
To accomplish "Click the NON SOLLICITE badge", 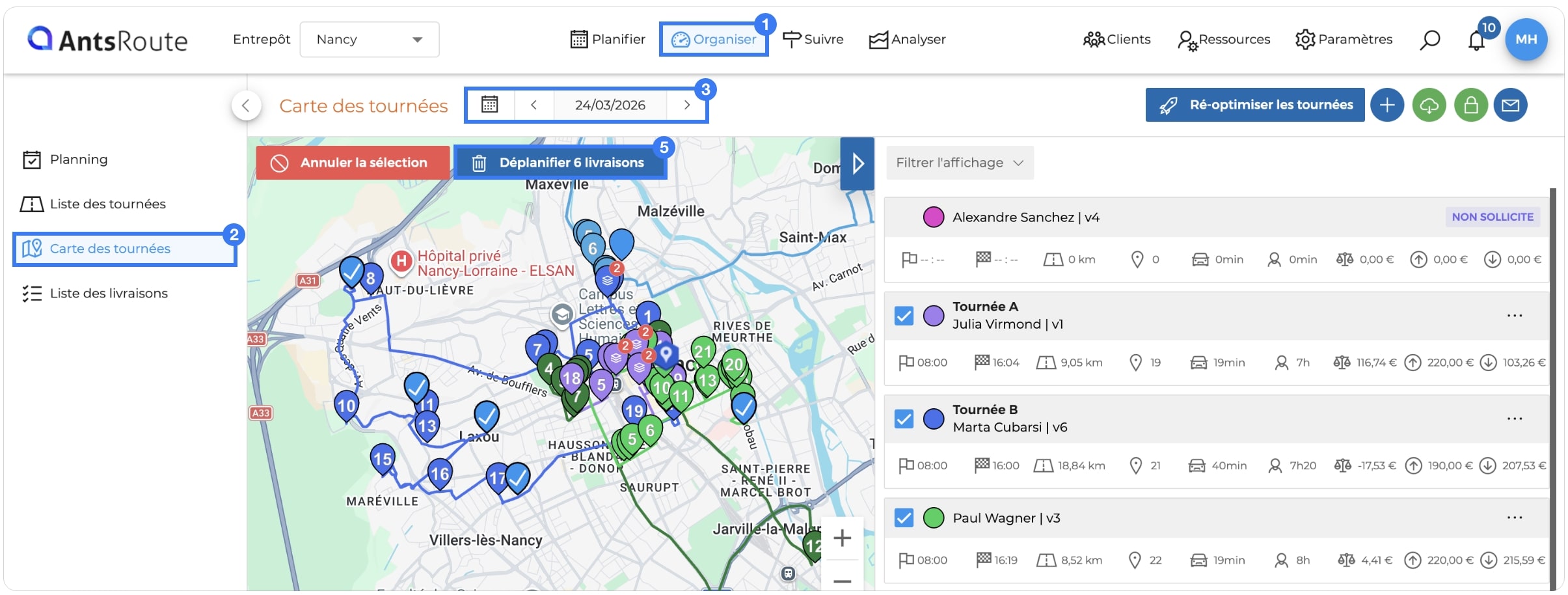I will 1493,217.
